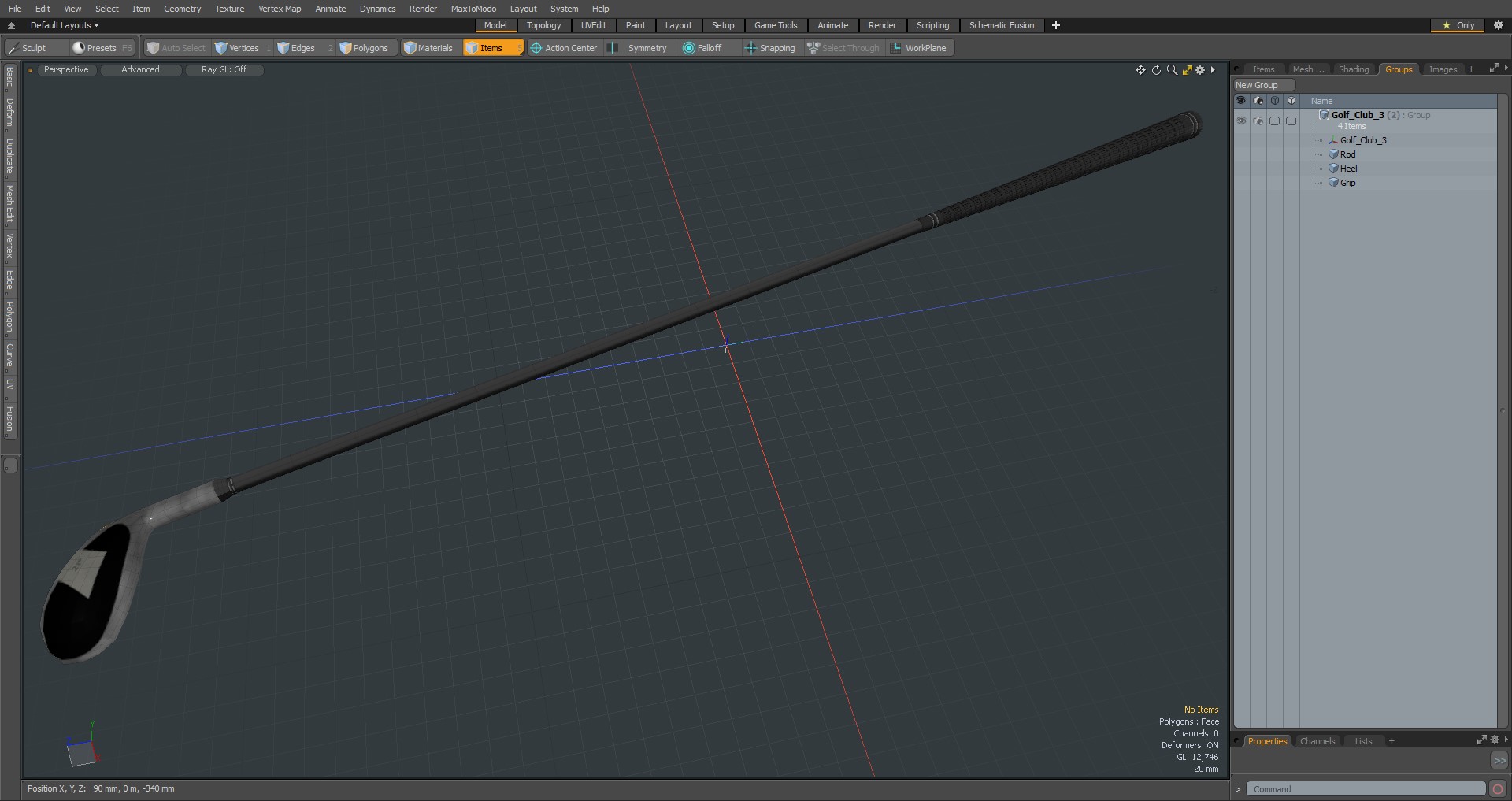
Task: Expand the groups panel with the maximize icon
Action: (x=1494, y=69)
